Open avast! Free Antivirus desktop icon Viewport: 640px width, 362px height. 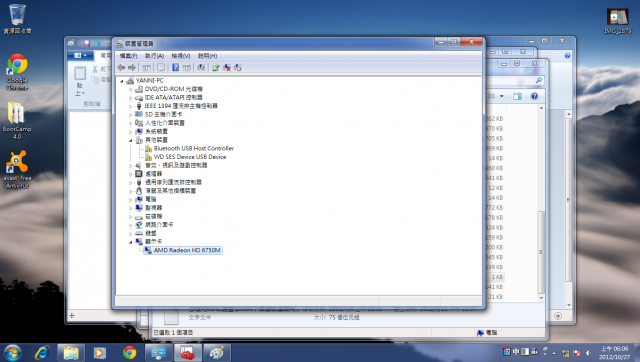coord(17,169)
